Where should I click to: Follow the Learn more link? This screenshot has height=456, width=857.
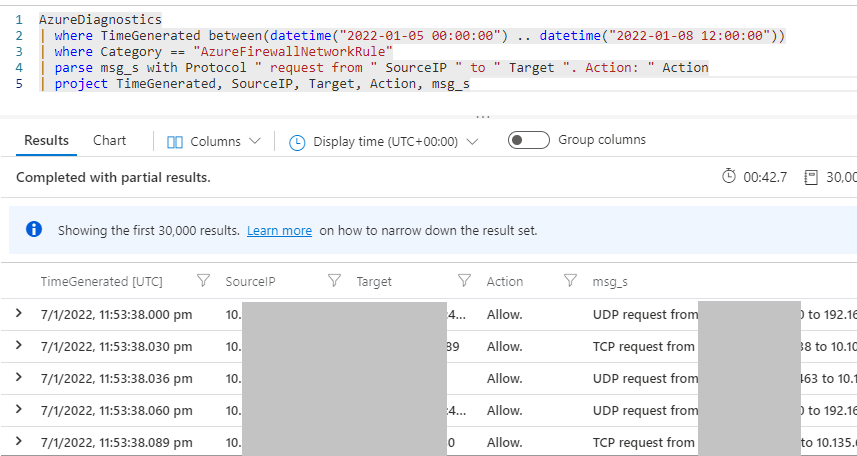pos(279,230)
